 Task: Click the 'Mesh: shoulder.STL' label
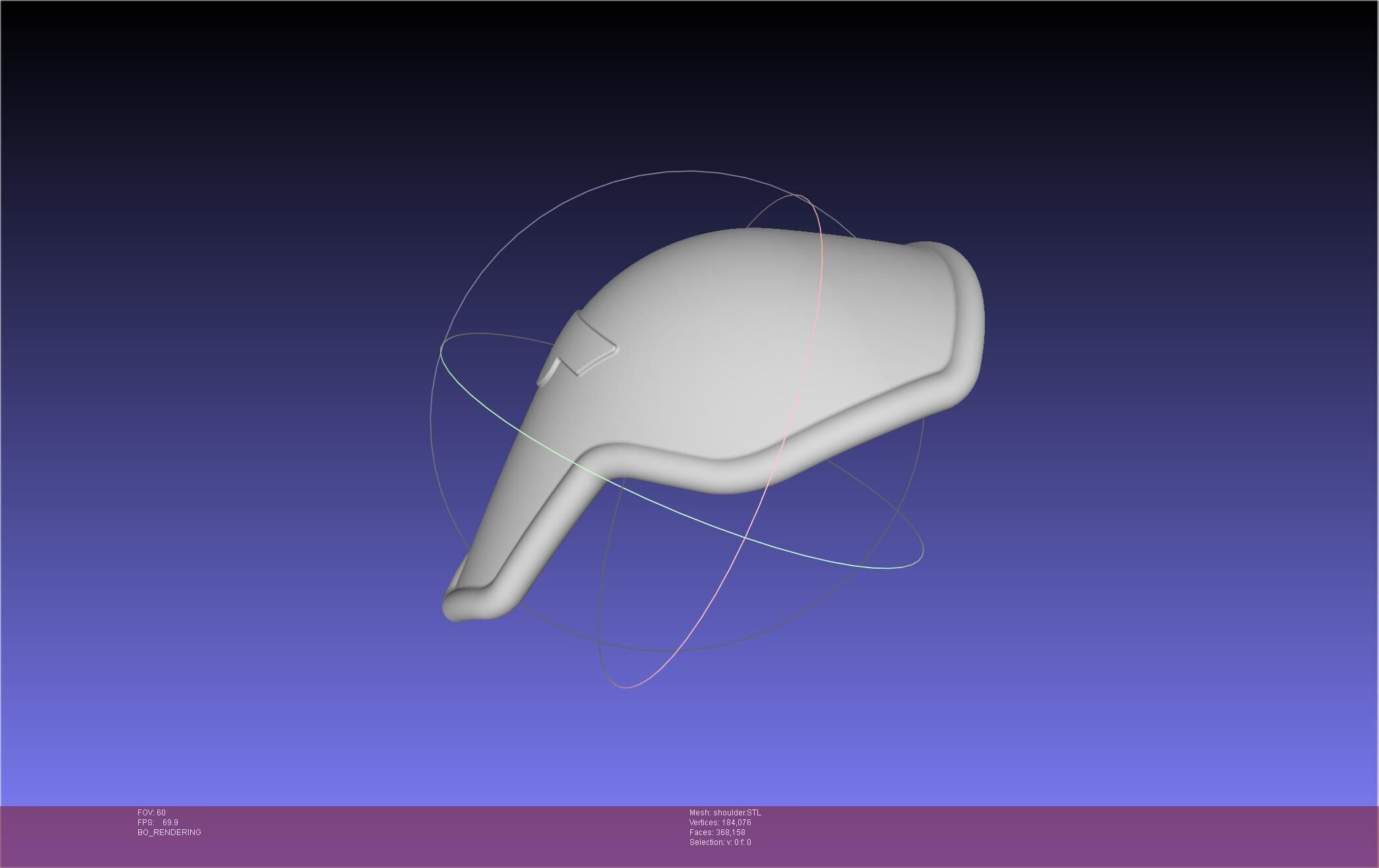725,813
